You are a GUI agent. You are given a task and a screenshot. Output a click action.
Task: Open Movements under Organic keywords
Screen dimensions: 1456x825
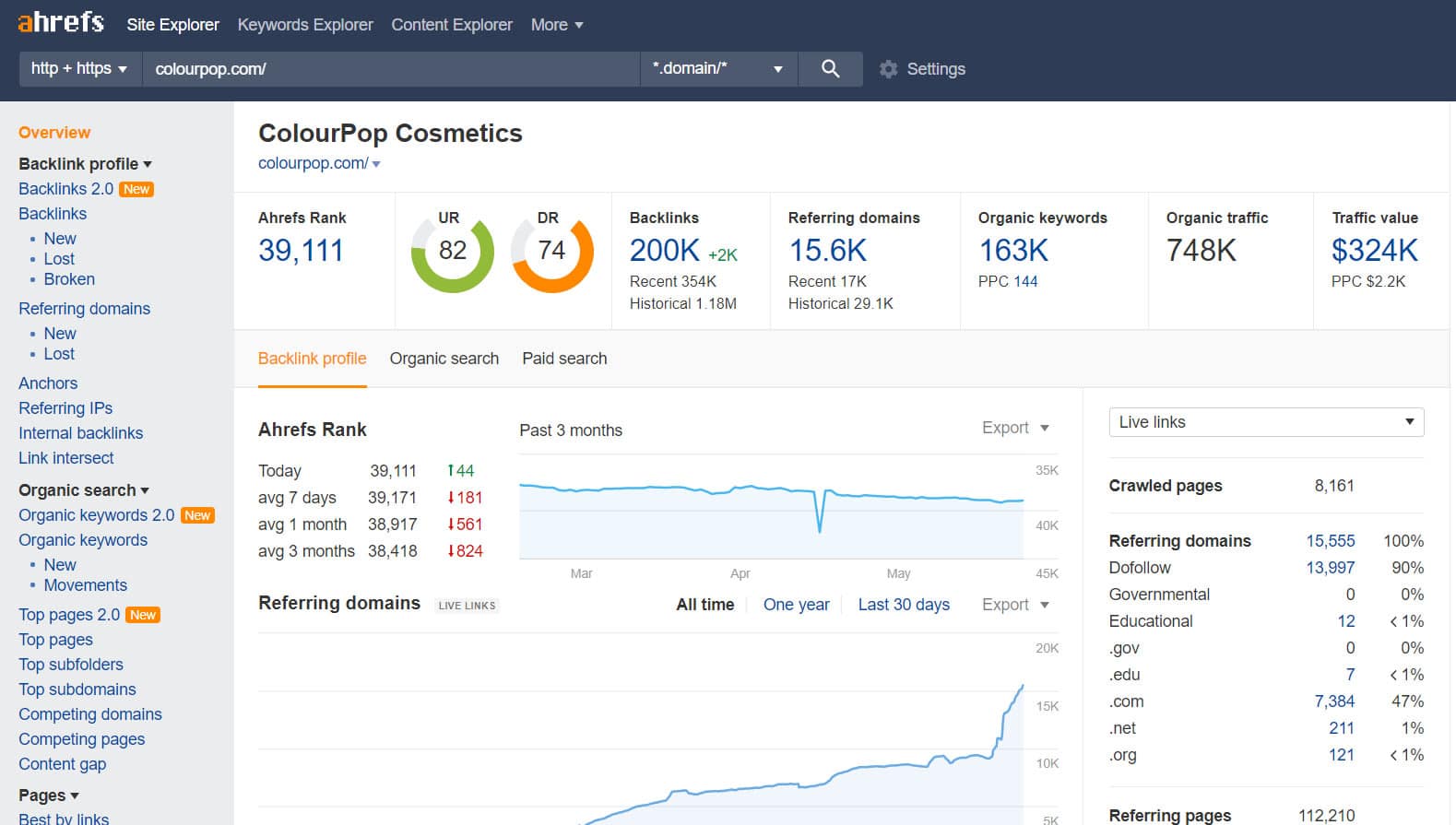coord(86,585)
